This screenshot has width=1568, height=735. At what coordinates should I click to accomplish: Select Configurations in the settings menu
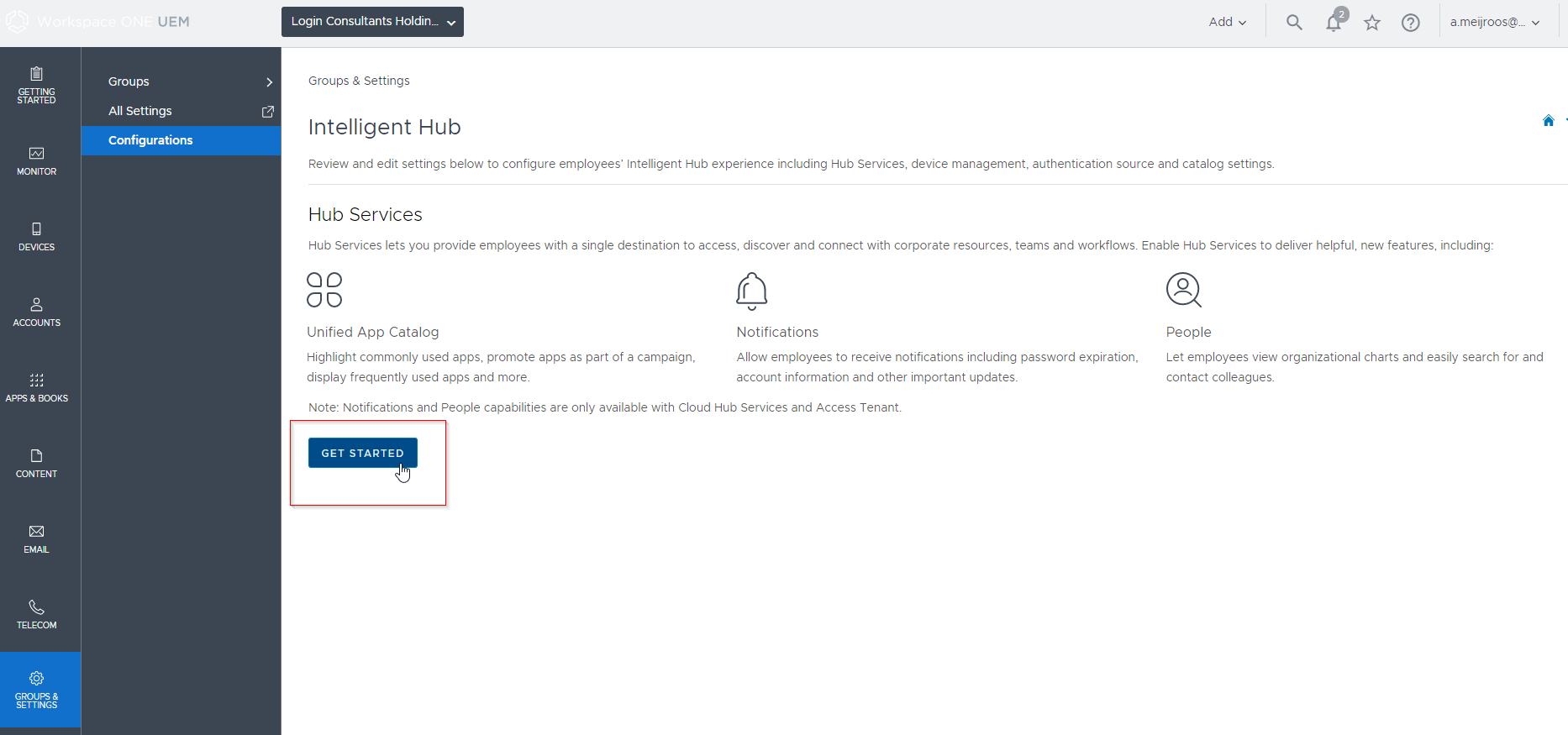point(151,140)
